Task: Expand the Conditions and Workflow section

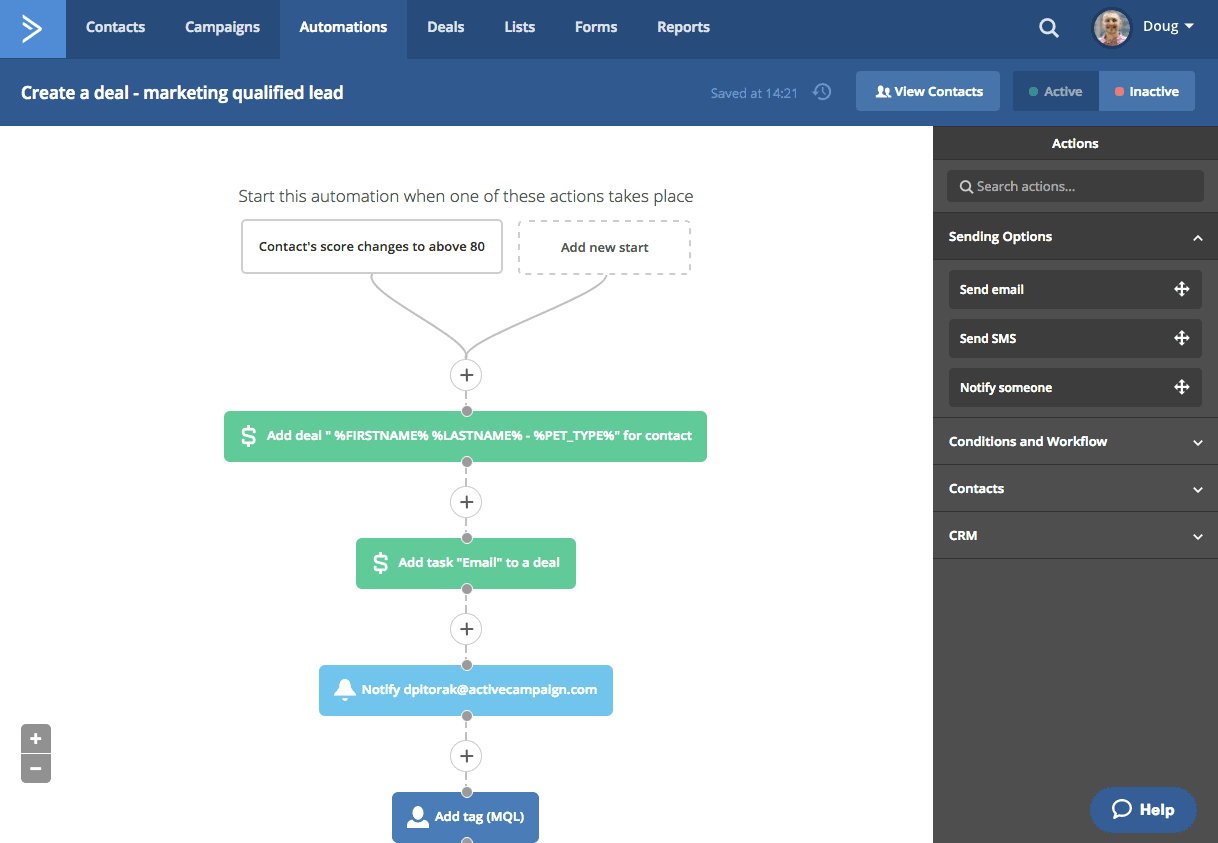Action: coord(1197,442)
